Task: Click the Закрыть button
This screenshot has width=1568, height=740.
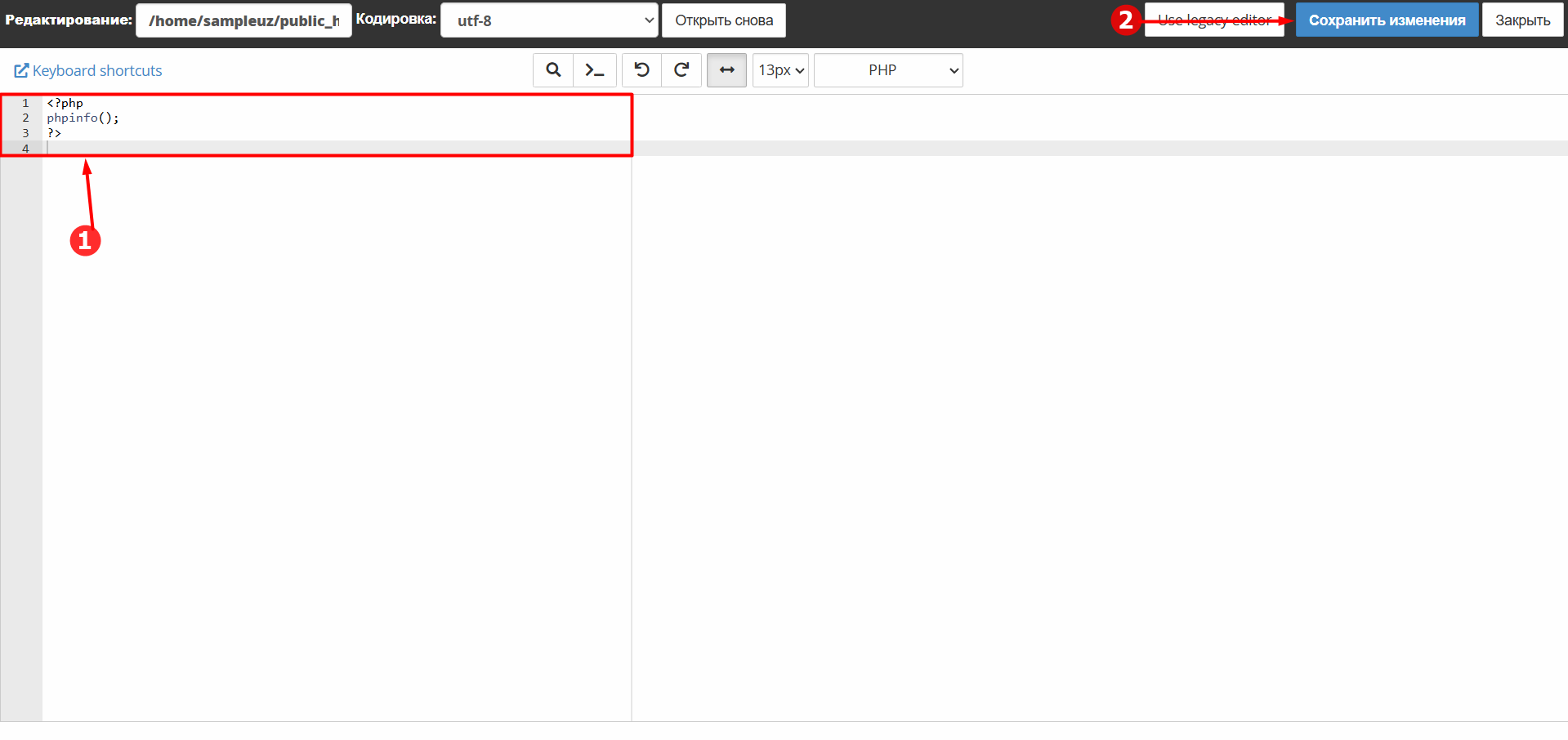Action: [x=1522, y=20]
